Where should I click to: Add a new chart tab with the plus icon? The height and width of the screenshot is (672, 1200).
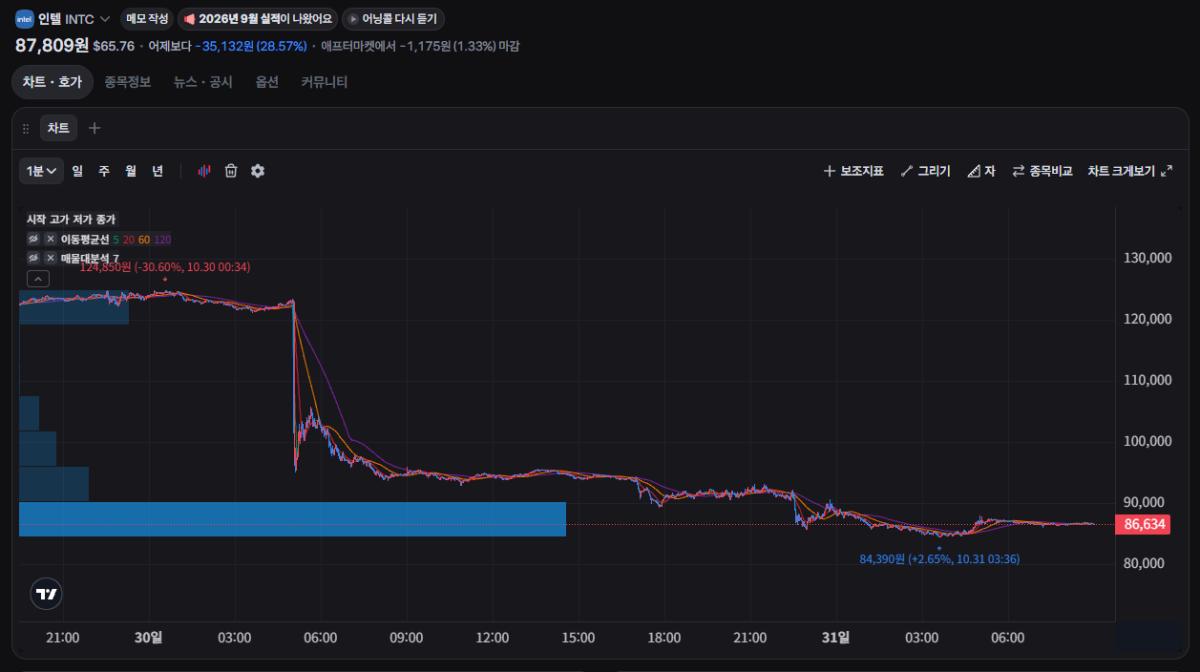pyautogui.click(x=94, y=128)
